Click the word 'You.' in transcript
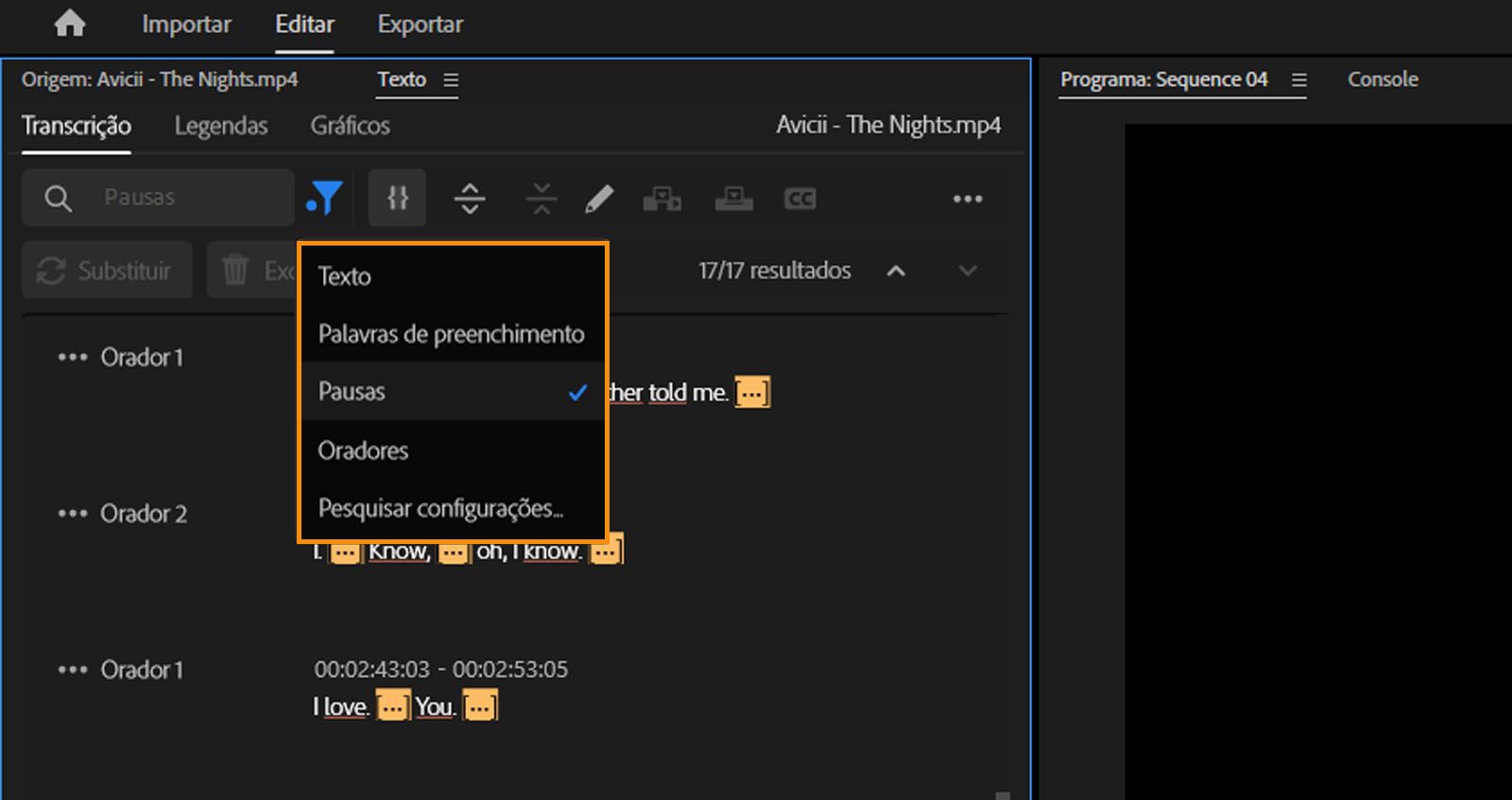Screen dimensions: 1512x800 (435, 706)
